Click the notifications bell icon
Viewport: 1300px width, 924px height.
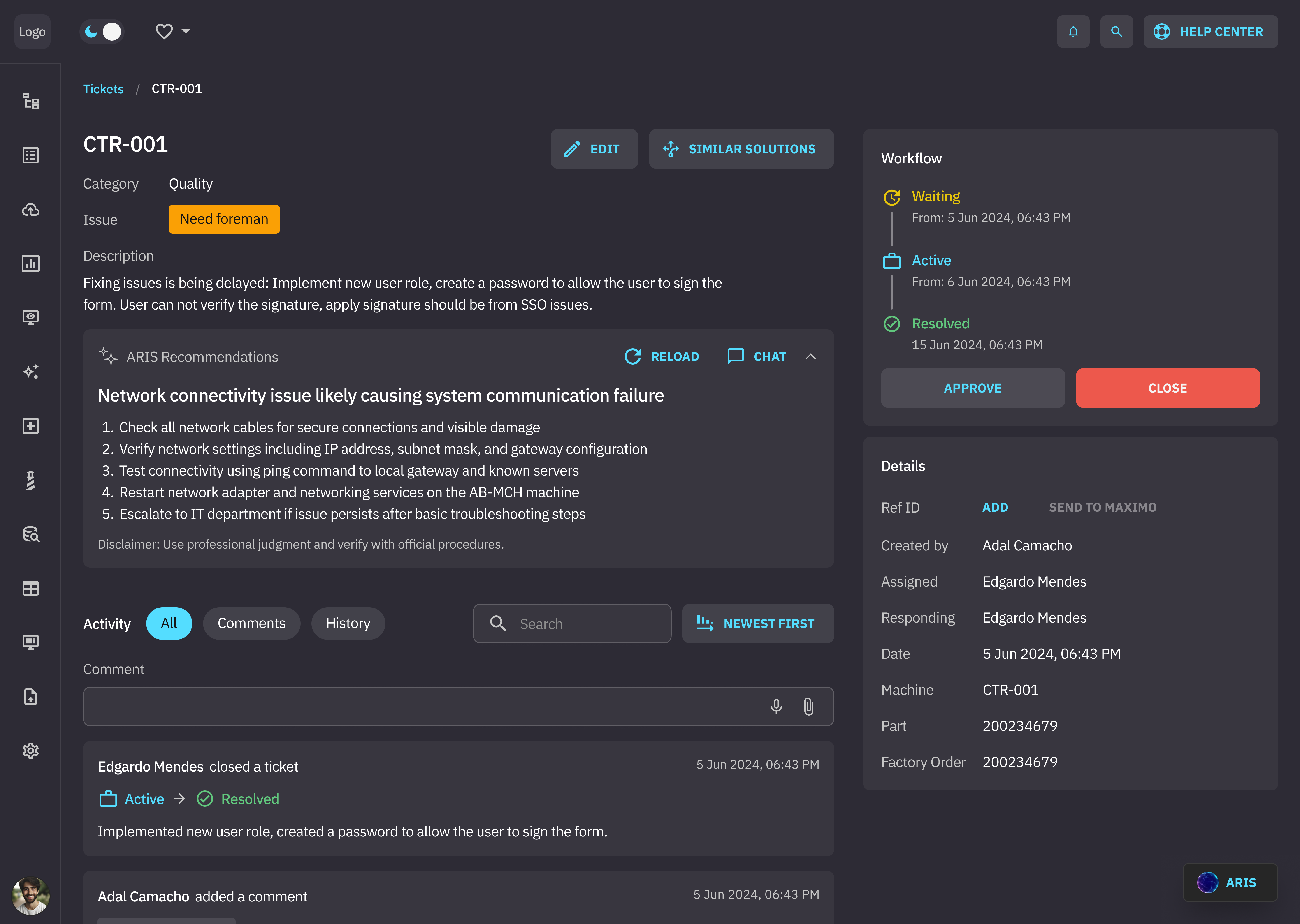pyautogui.click(x=1073, y=32)
